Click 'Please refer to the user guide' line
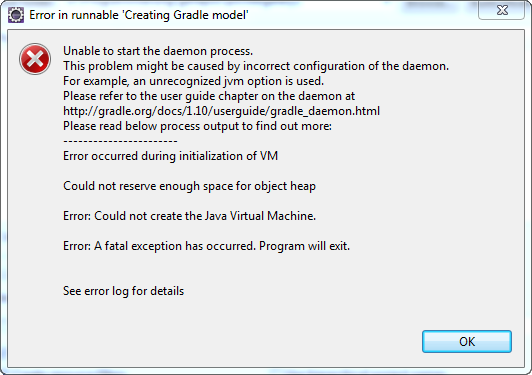This screenshot has height=375, width=532. 209,96
